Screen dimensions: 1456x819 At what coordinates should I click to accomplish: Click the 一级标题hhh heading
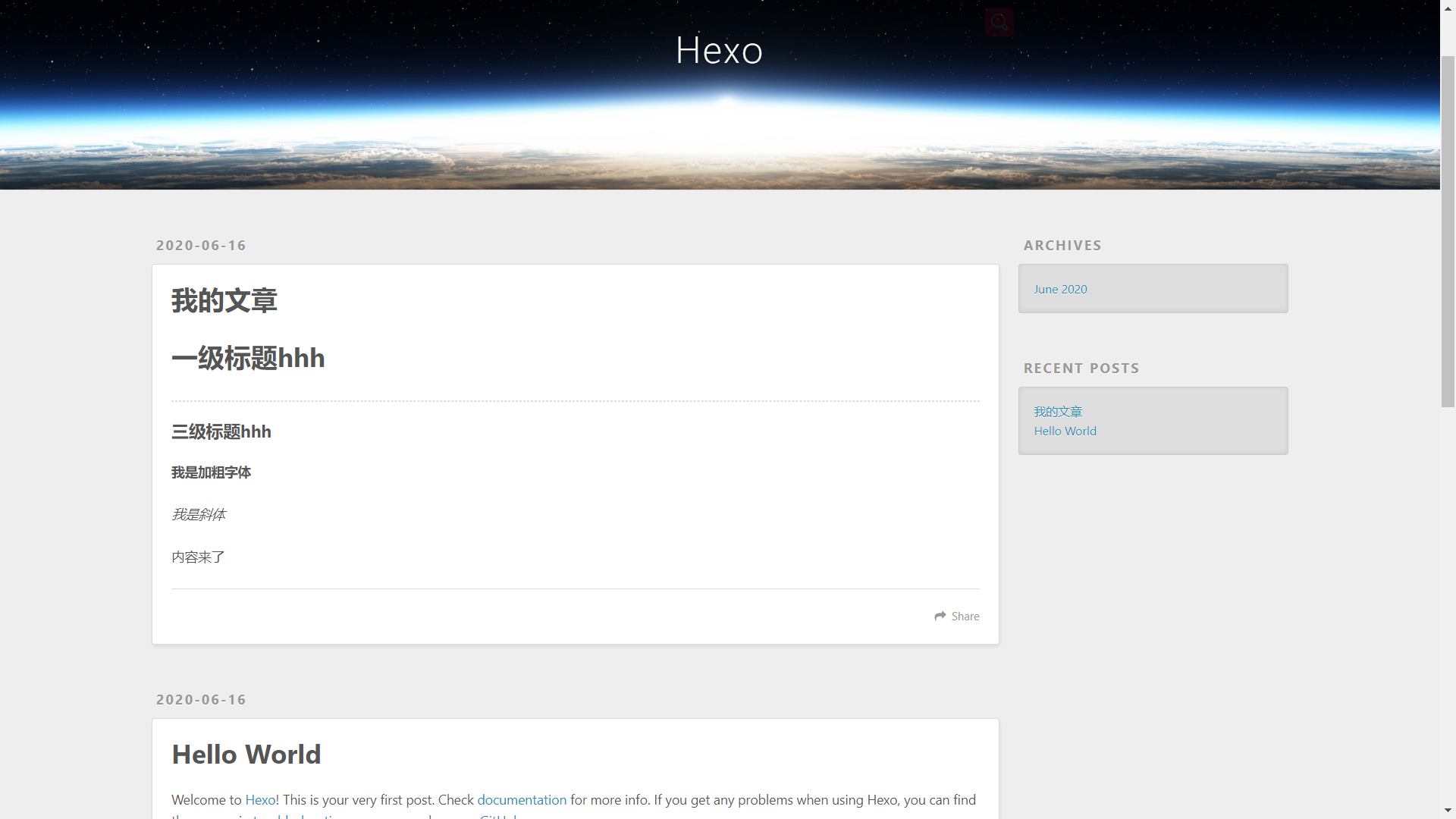point(248,358)
